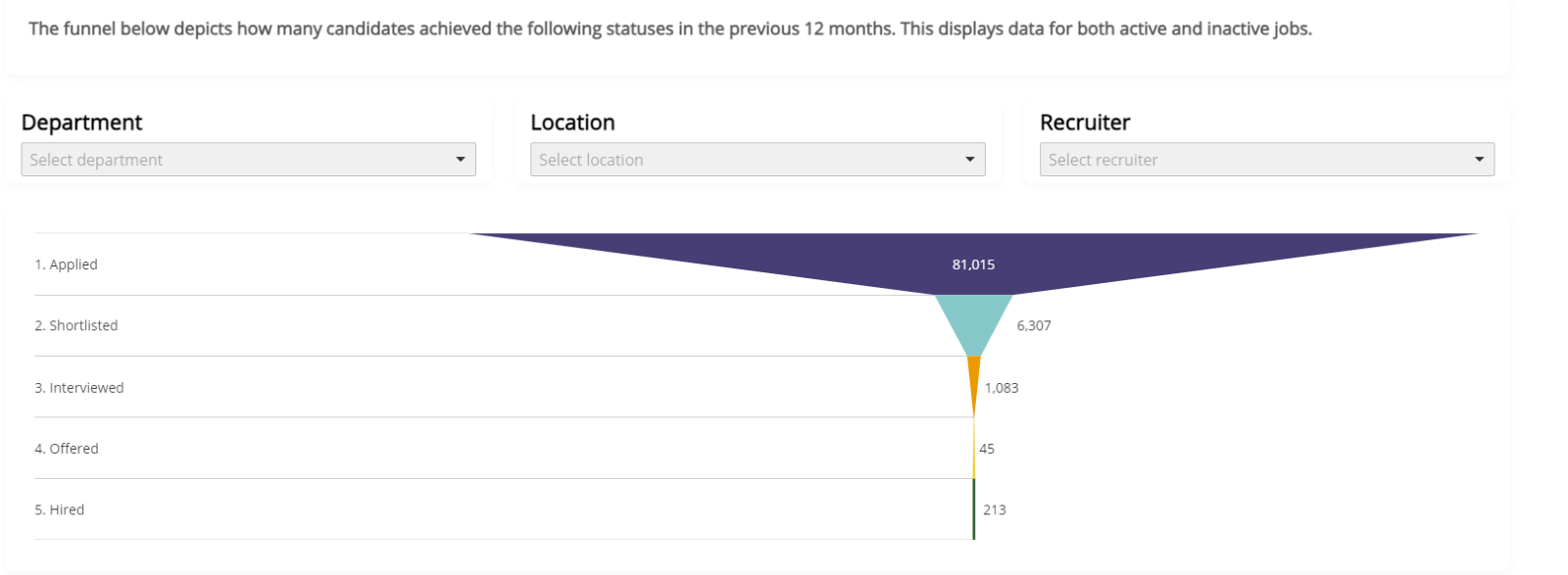Viewport: 1568px width, 575px height.
Task: Select the '3. Interviewed' row label
Action: (79, 388)
